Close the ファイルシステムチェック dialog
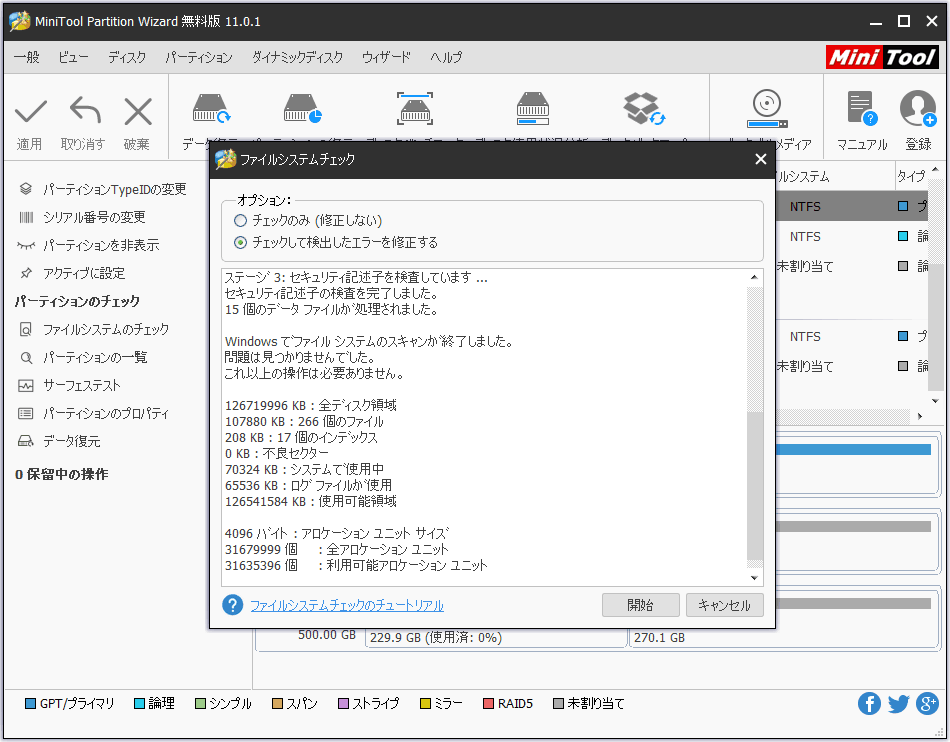 tap(761, 159)
